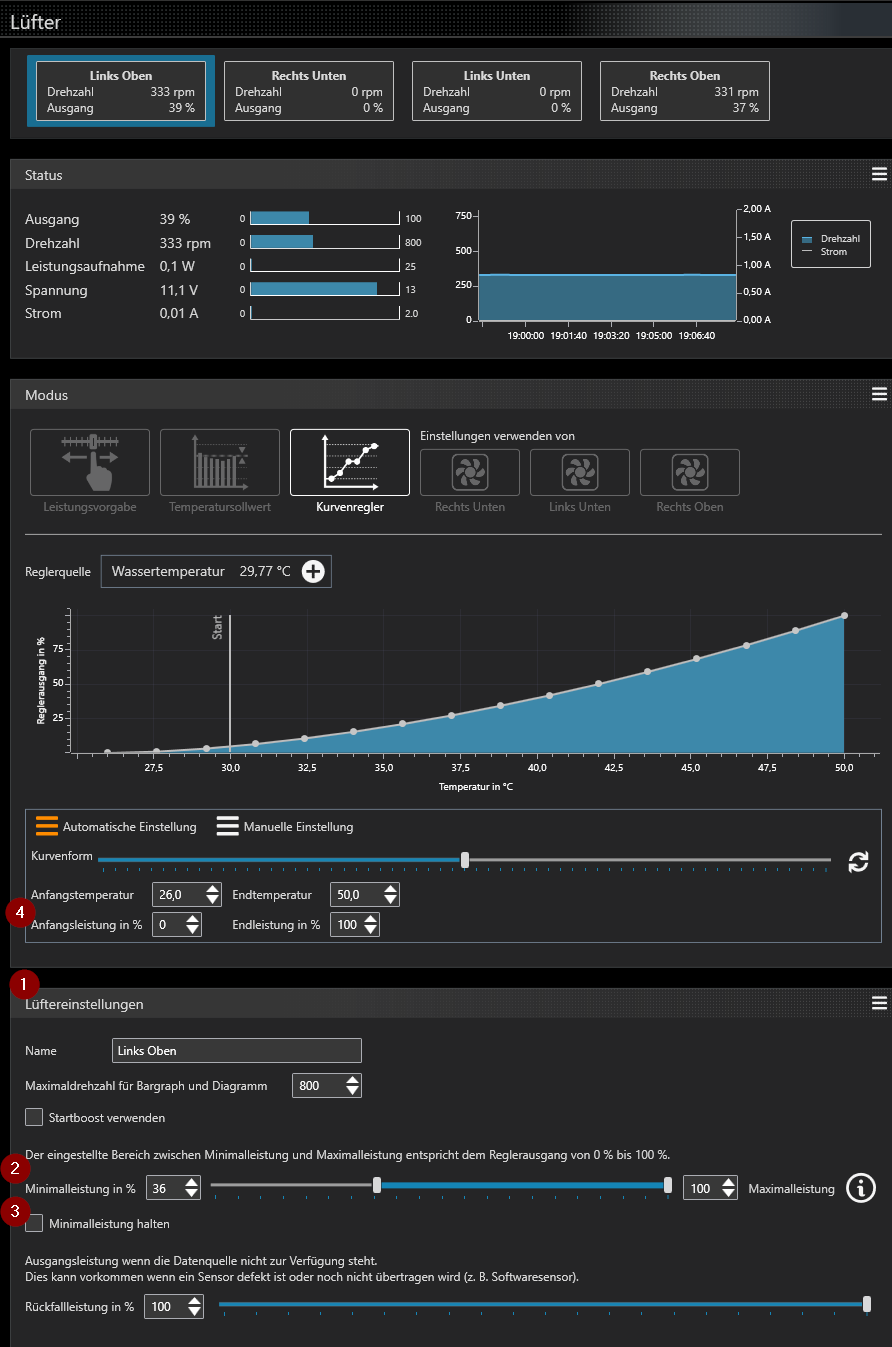
Task: Decrease Rückfallleistung in % with down arrow
Action: (x=194, y=1312)
